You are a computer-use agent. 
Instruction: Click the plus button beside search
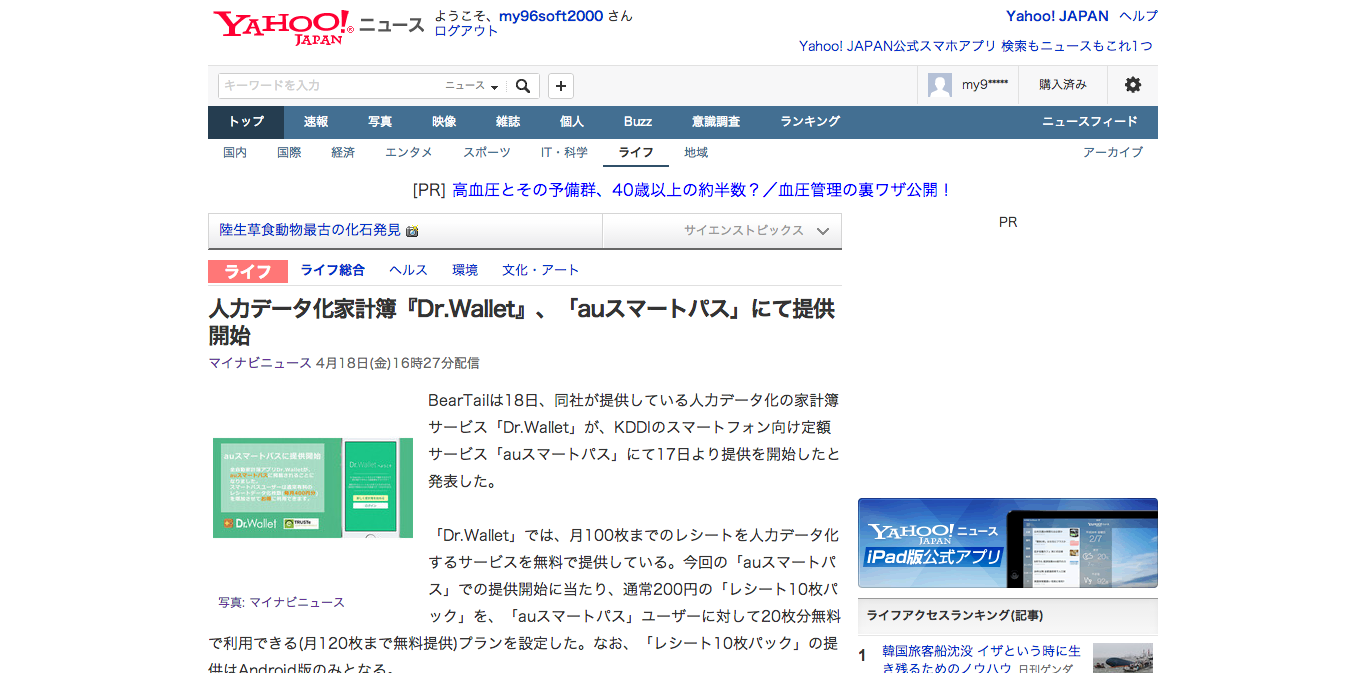point(561,86)
